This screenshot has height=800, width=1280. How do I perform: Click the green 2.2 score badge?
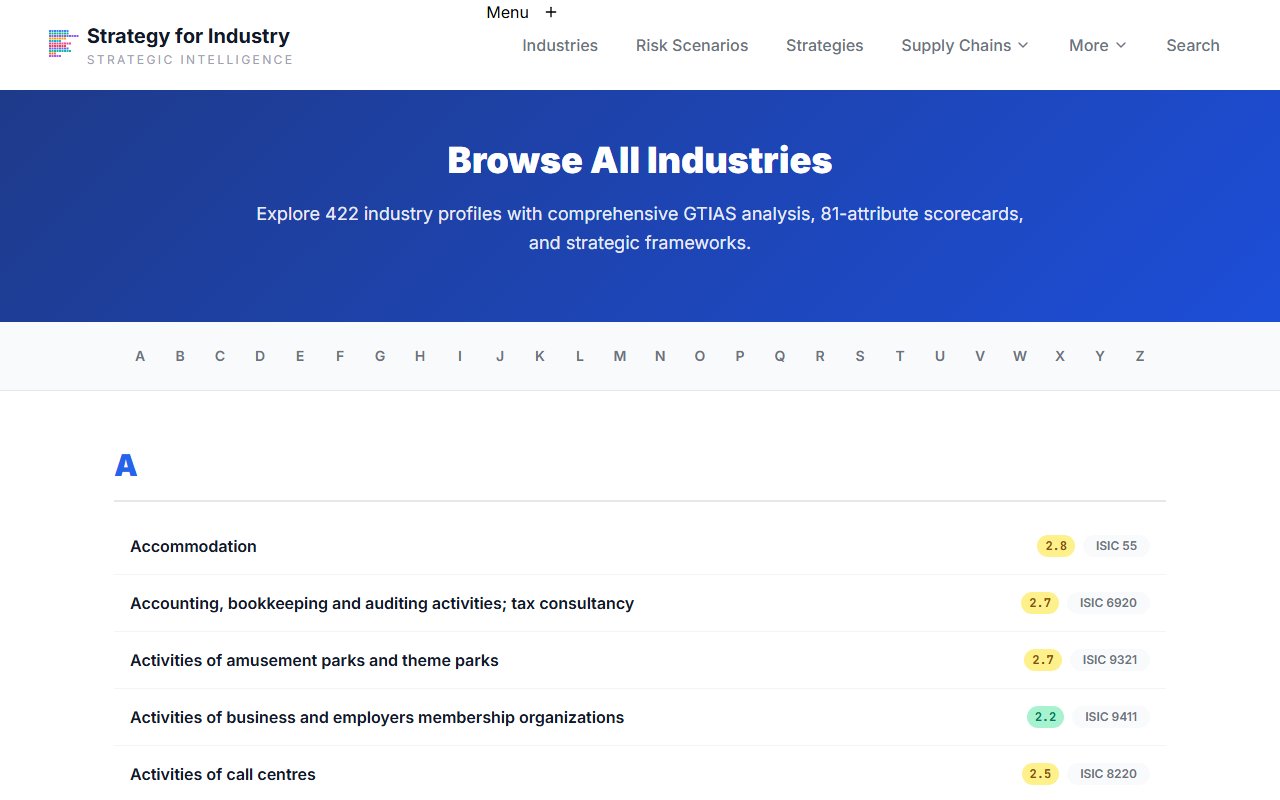(1043, 717)
